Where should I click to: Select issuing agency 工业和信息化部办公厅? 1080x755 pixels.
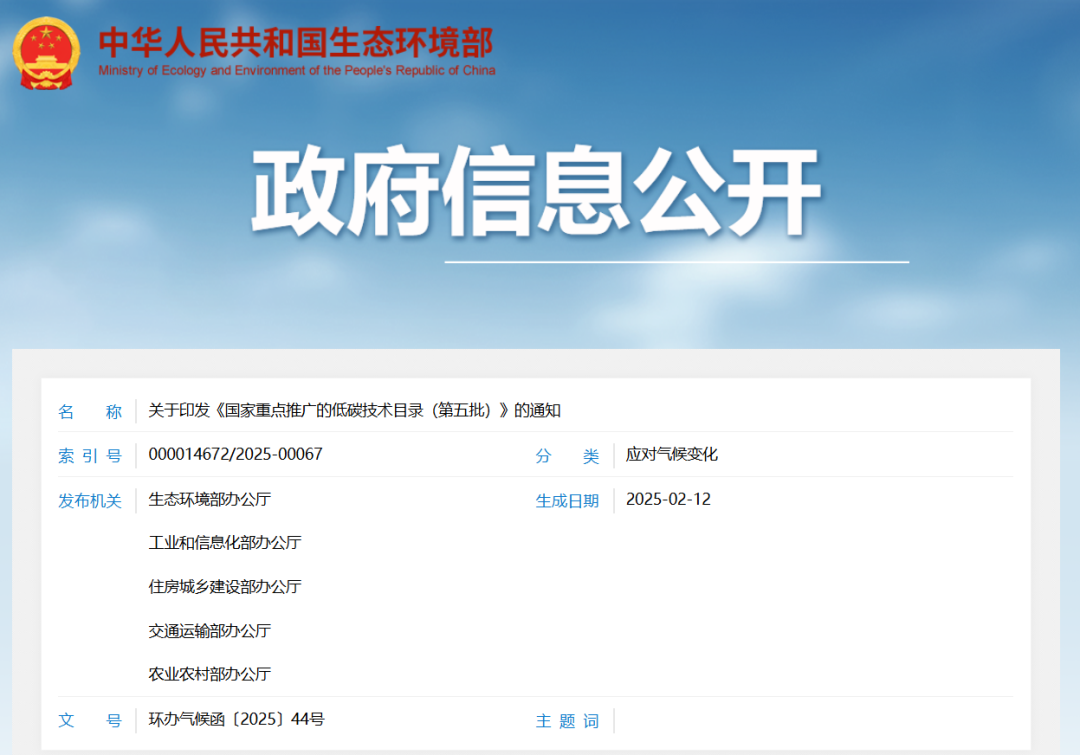pos(225,543)
